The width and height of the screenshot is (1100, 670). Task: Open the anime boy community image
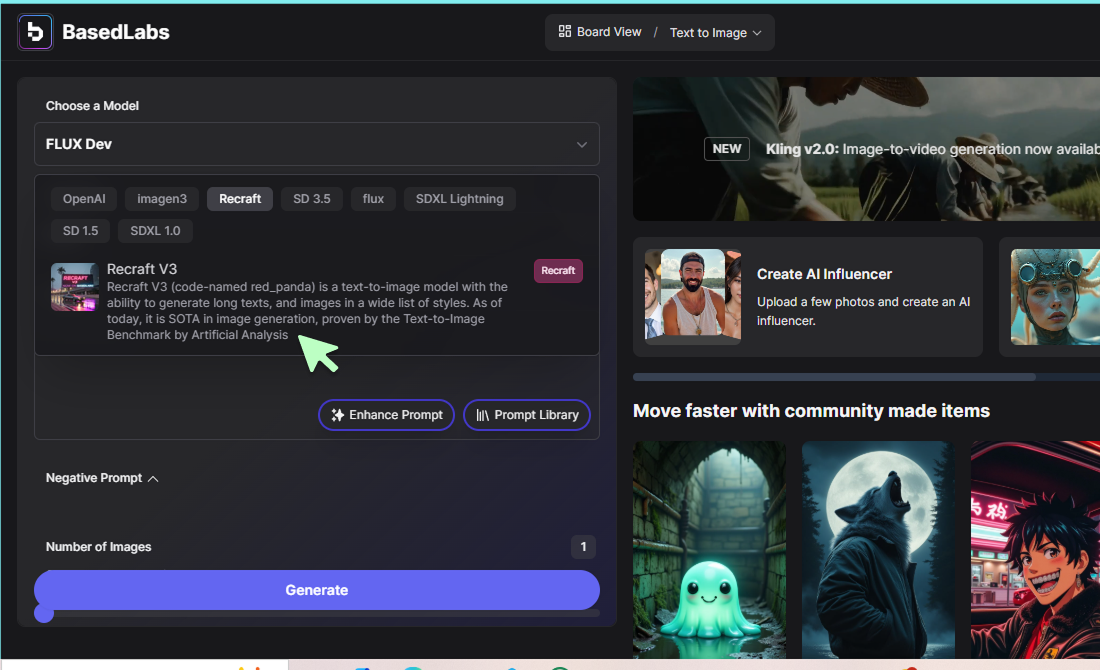pyautogui.click(x=1035, y=550)
